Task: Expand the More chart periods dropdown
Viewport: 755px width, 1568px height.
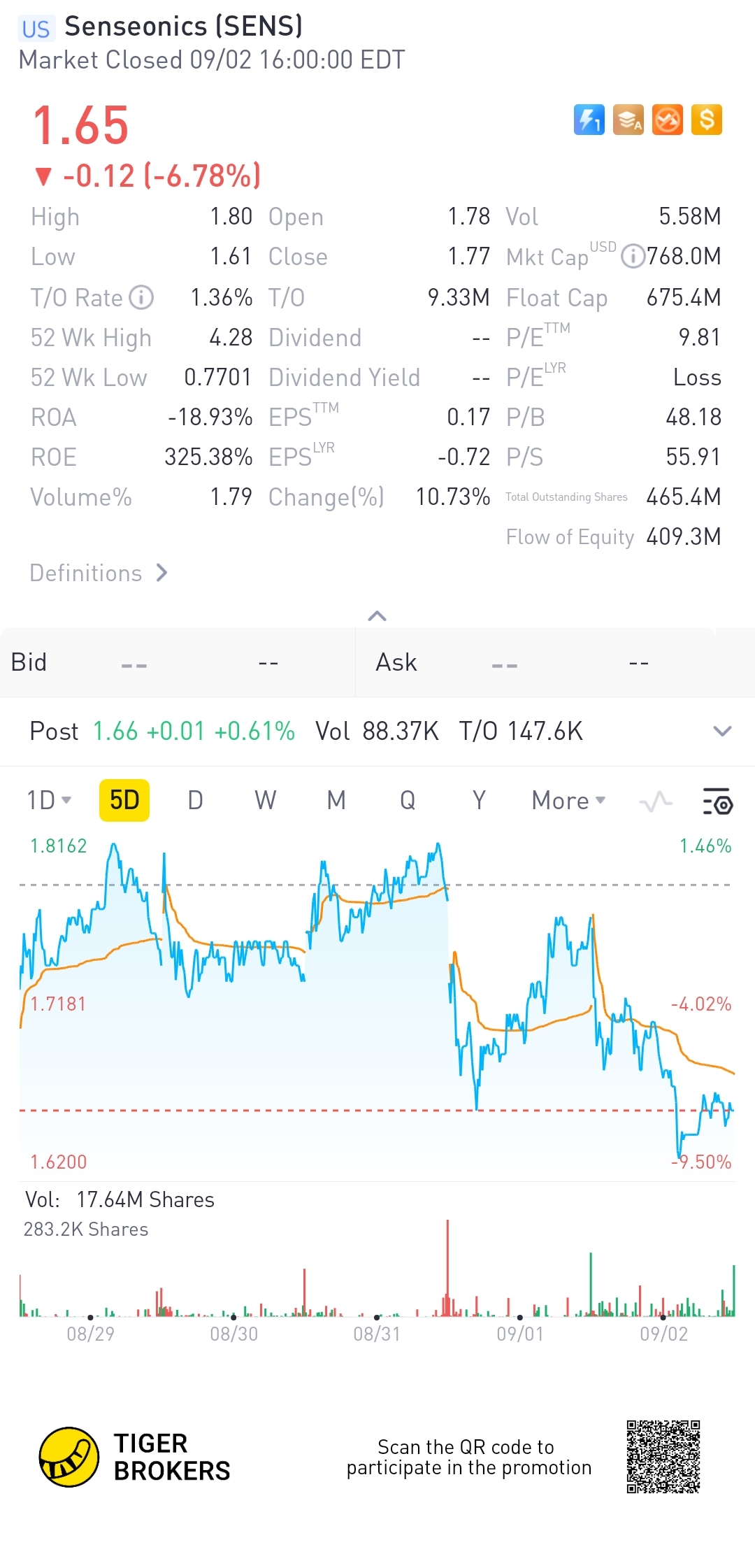Action: click(x=568, y=800)
